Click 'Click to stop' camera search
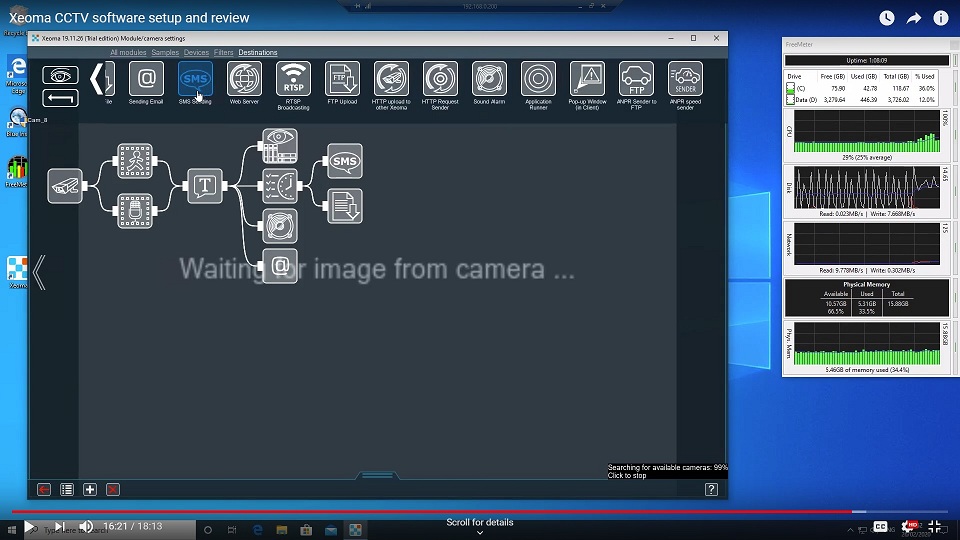The height and width of the screenshot is (540, 960). (627, 476)
